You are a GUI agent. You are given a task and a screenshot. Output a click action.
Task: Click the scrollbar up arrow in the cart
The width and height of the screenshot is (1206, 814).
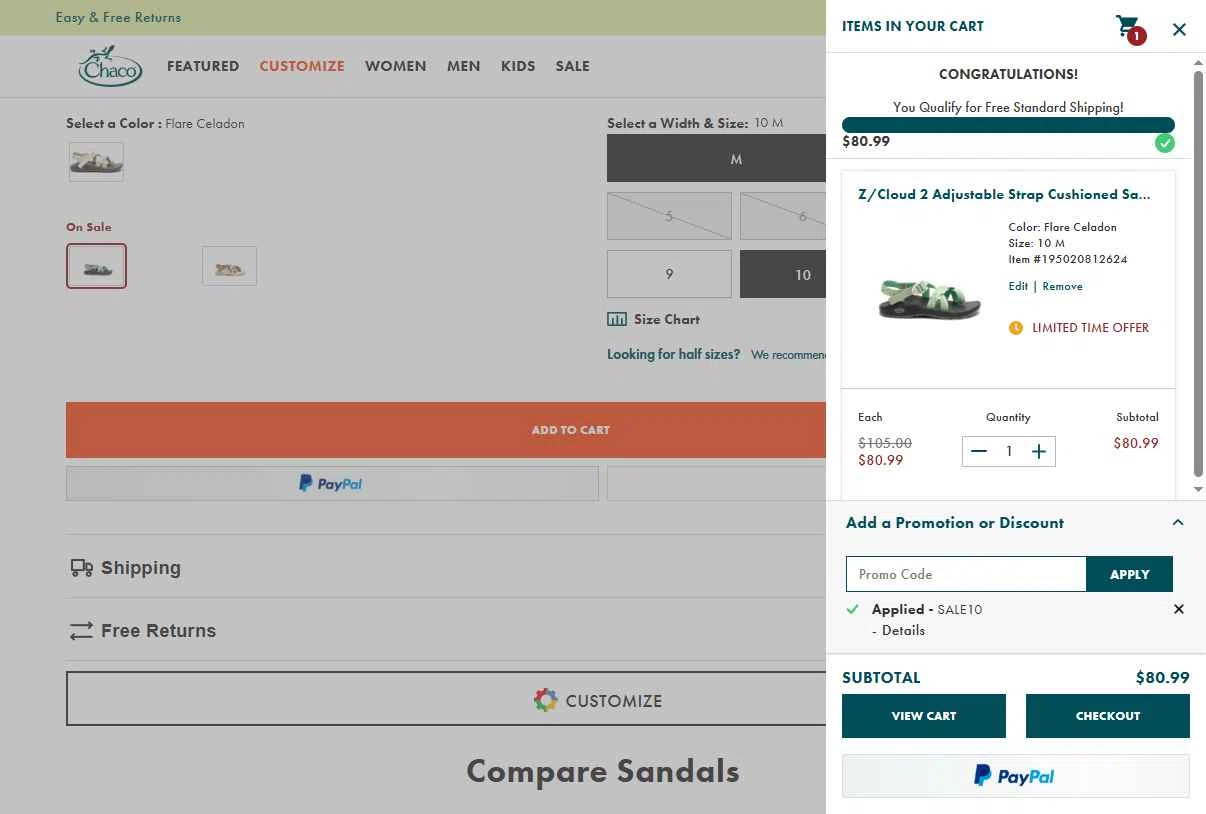pyautogui.click(x=1198, y=64)
